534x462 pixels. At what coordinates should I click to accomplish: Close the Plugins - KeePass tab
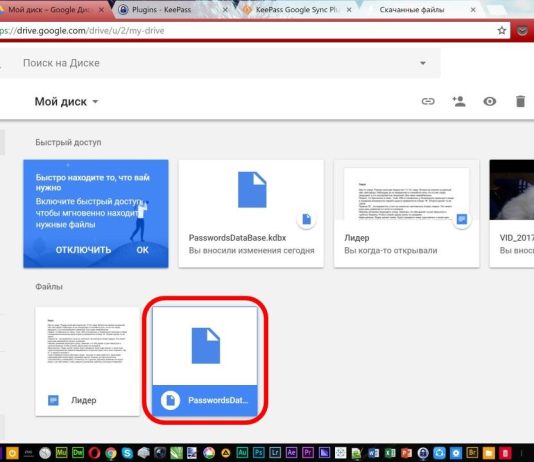click(x=225, y=10)
